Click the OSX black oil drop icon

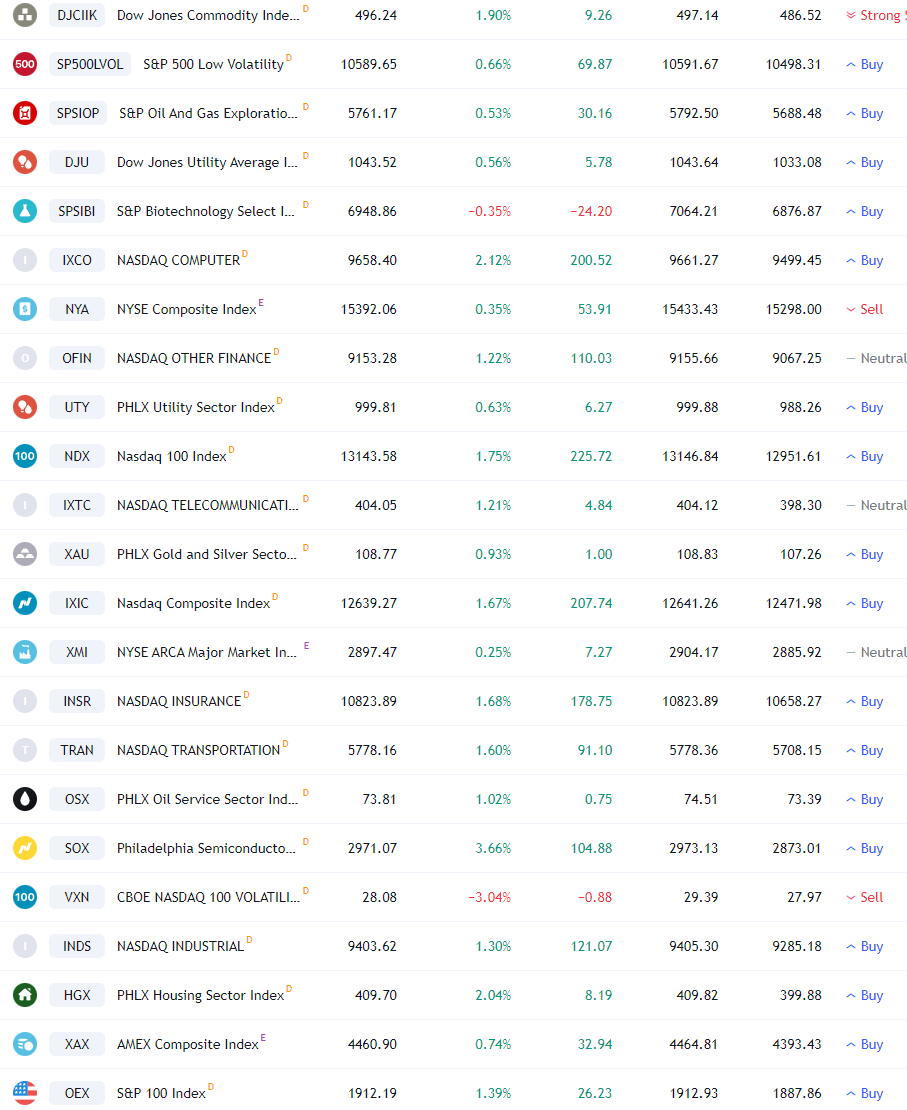(25, 799)
